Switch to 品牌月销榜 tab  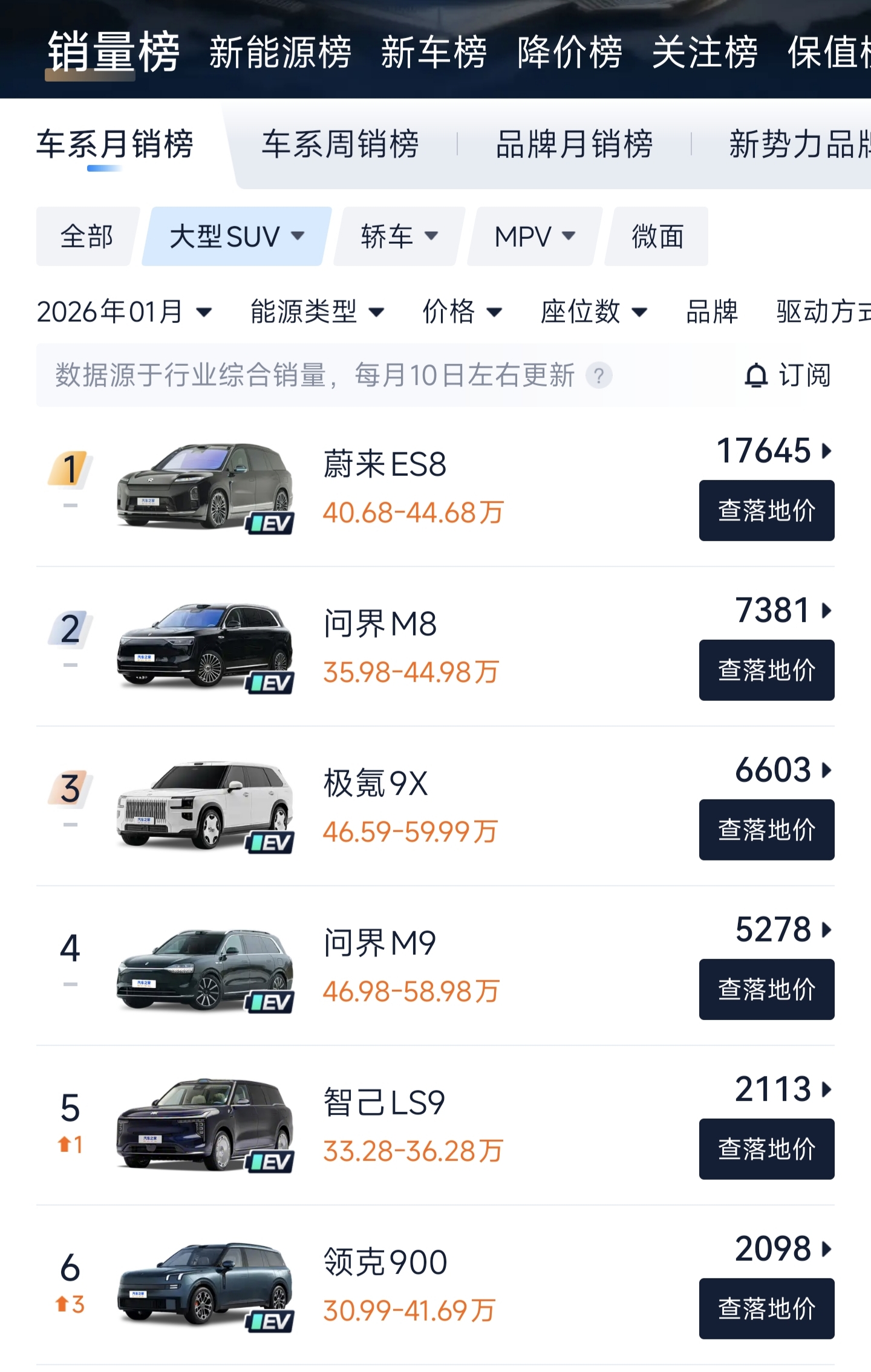click(574, 145)
